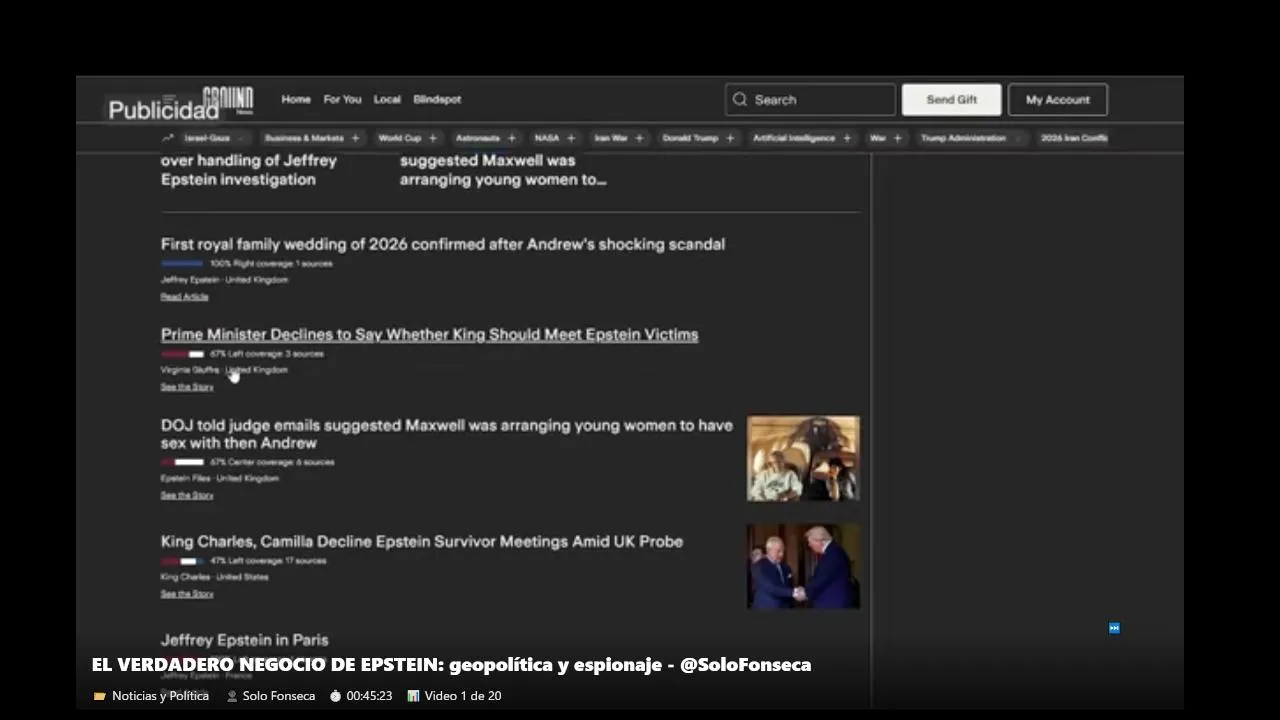The image size is (1280, 720).
Task: Click the search magnifier icon
Action: (x=740, y=99)
